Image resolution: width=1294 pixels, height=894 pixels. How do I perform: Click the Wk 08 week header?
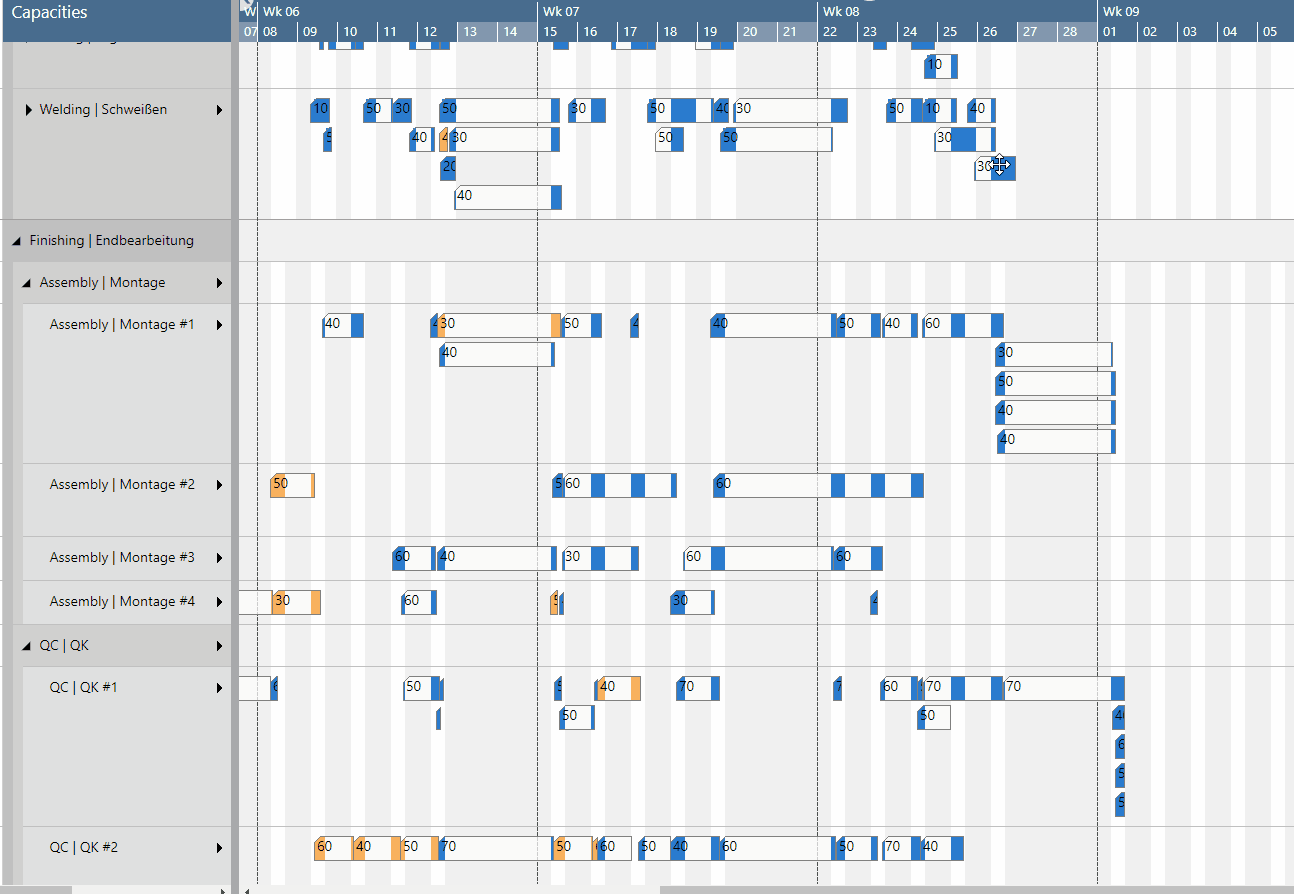pos(840,11)
